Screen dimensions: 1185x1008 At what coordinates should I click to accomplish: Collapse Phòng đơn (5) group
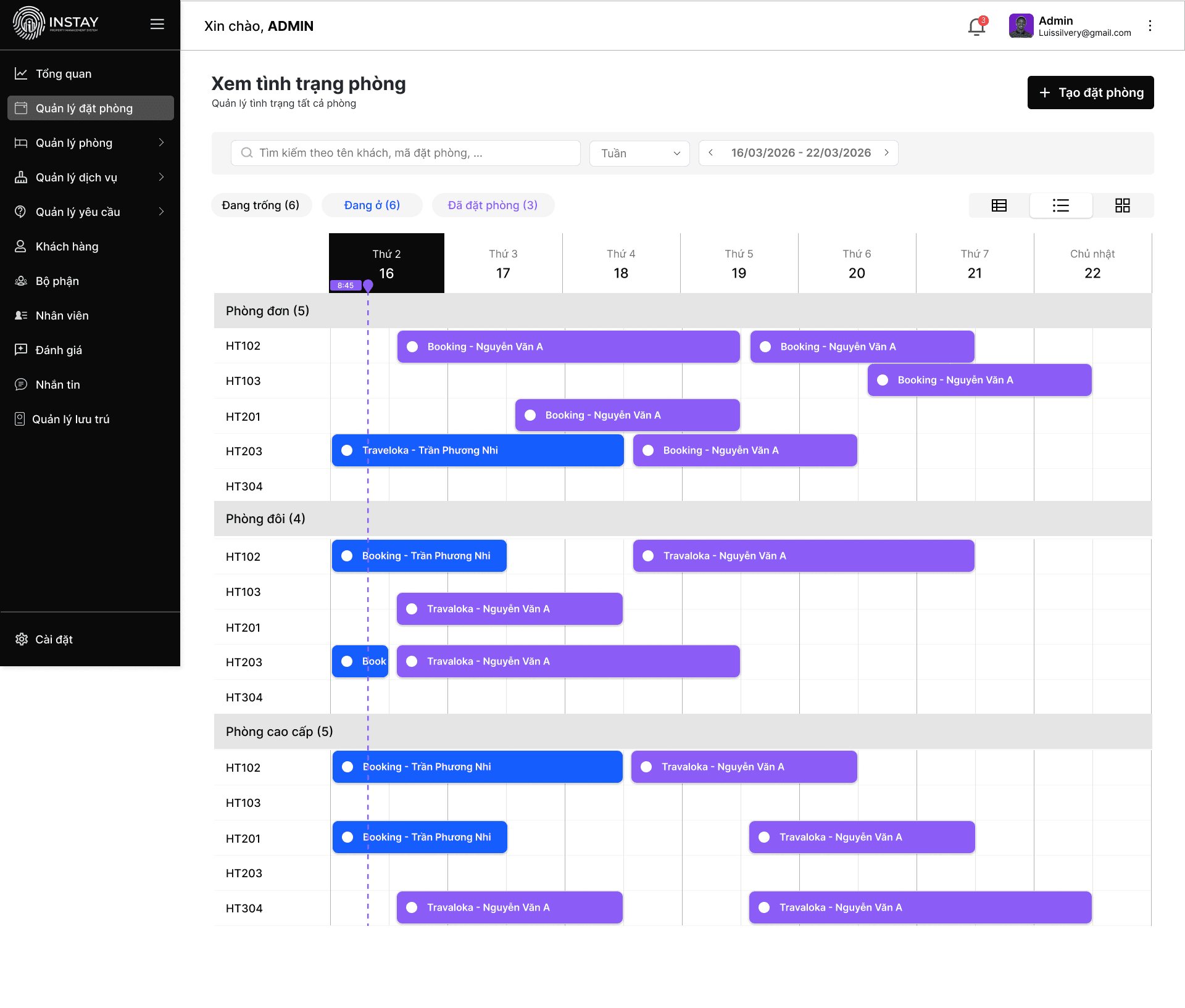[683, 311]
